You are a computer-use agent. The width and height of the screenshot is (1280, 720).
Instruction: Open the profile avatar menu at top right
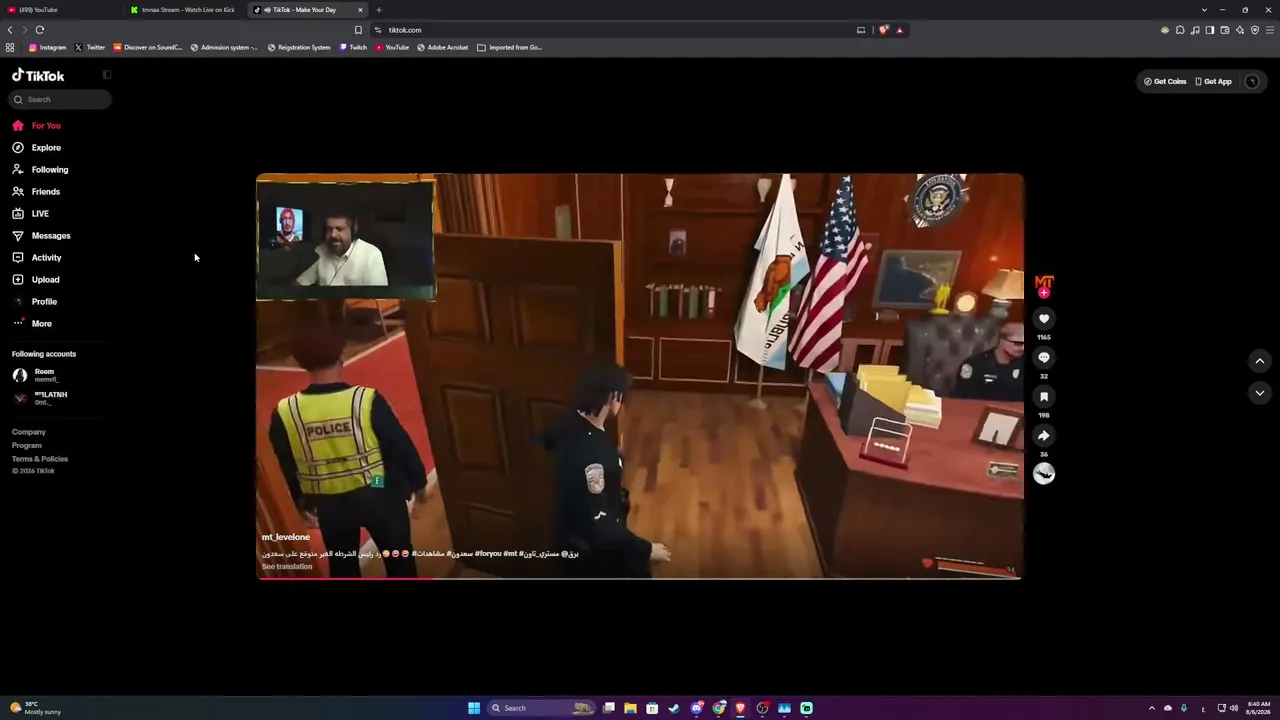[x=1252, y=82]
